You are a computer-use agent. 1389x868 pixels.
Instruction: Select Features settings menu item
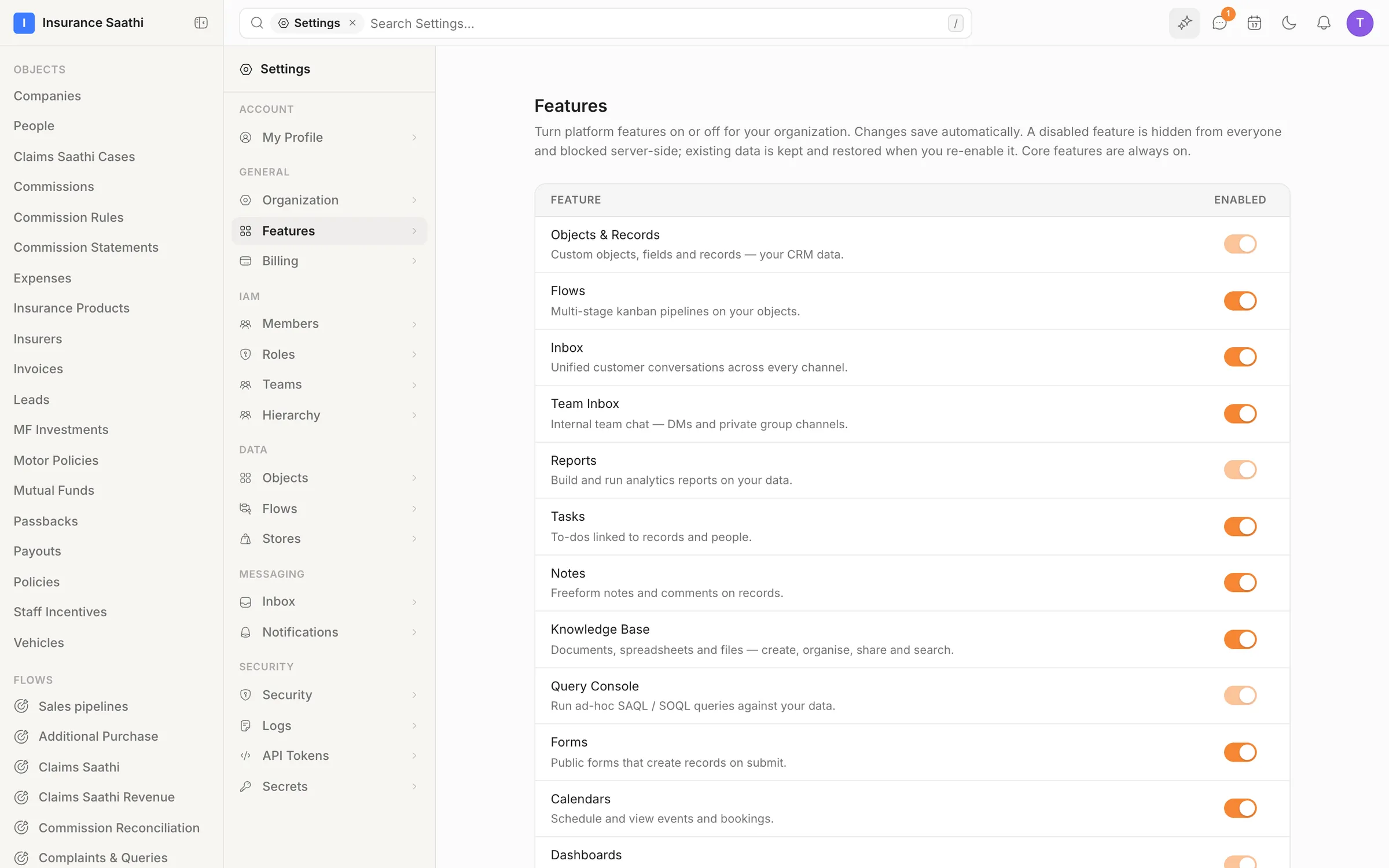pyautogui.click(x=329, y=231)
